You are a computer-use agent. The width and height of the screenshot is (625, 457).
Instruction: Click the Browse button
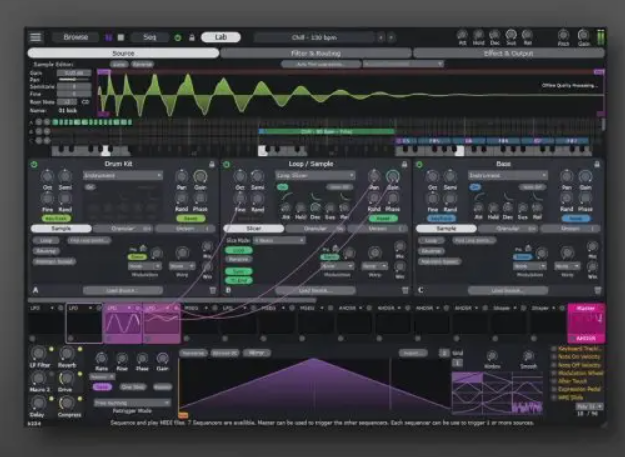76,37
